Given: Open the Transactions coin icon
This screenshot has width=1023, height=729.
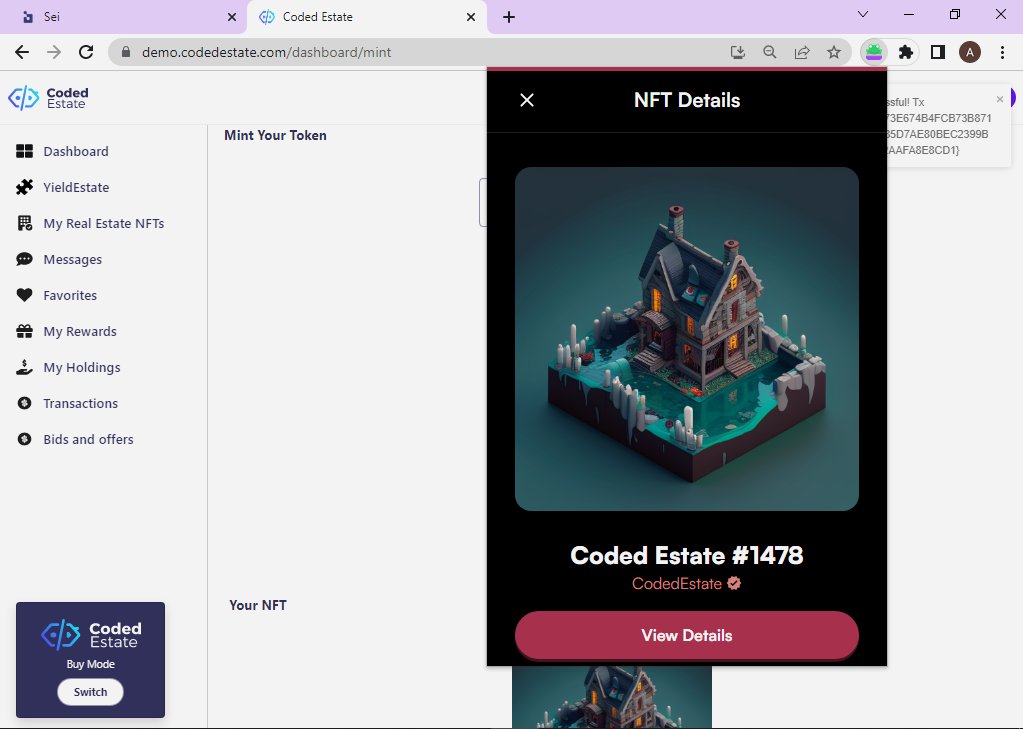Looking at the screenshot, I should pyautogui.click(x=24, y=403).
